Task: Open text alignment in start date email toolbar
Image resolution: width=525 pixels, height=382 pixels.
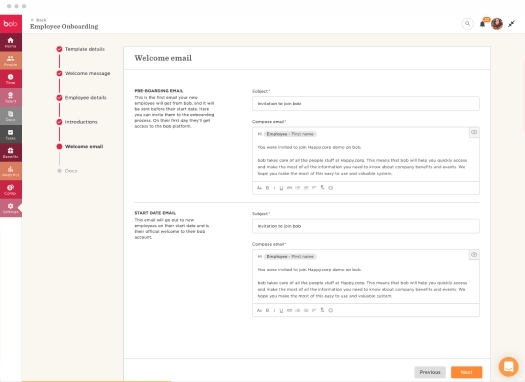Action: 314,310
